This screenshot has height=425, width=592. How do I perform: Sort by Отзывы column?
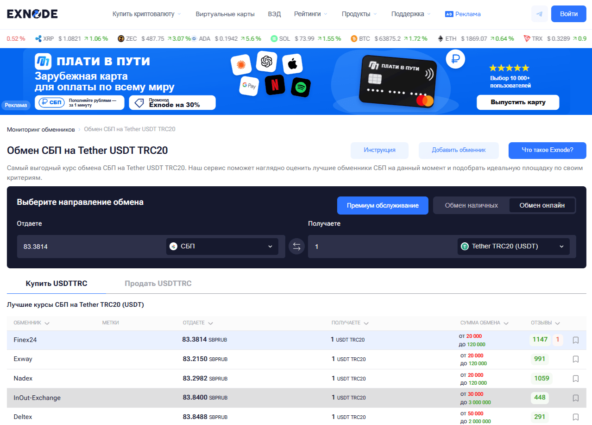(x=545, y=323)
